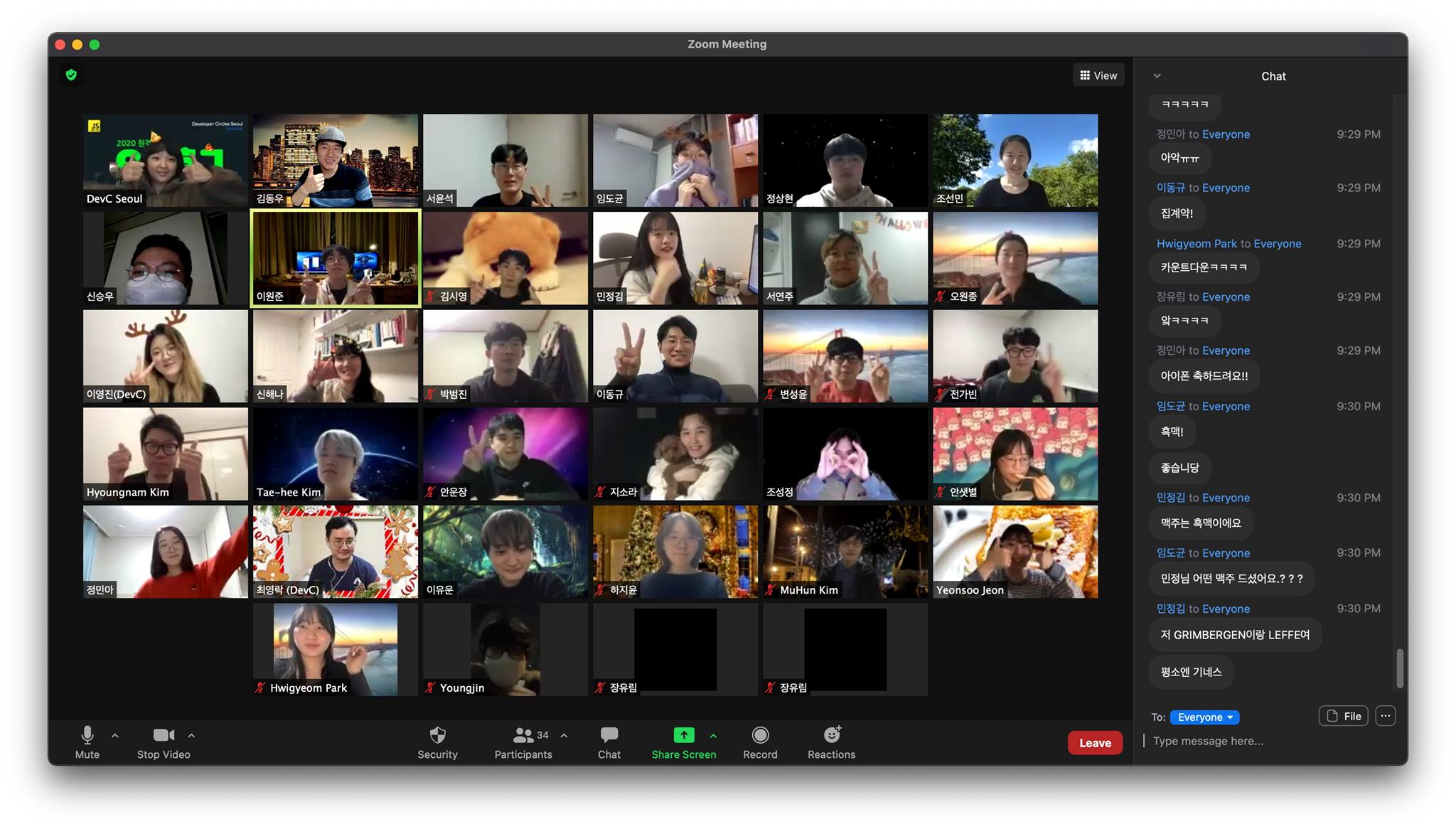Viewport: 1456px width, 829px height.
Task: Open the Reactions emoji picker
Action: tap(831, 735)
